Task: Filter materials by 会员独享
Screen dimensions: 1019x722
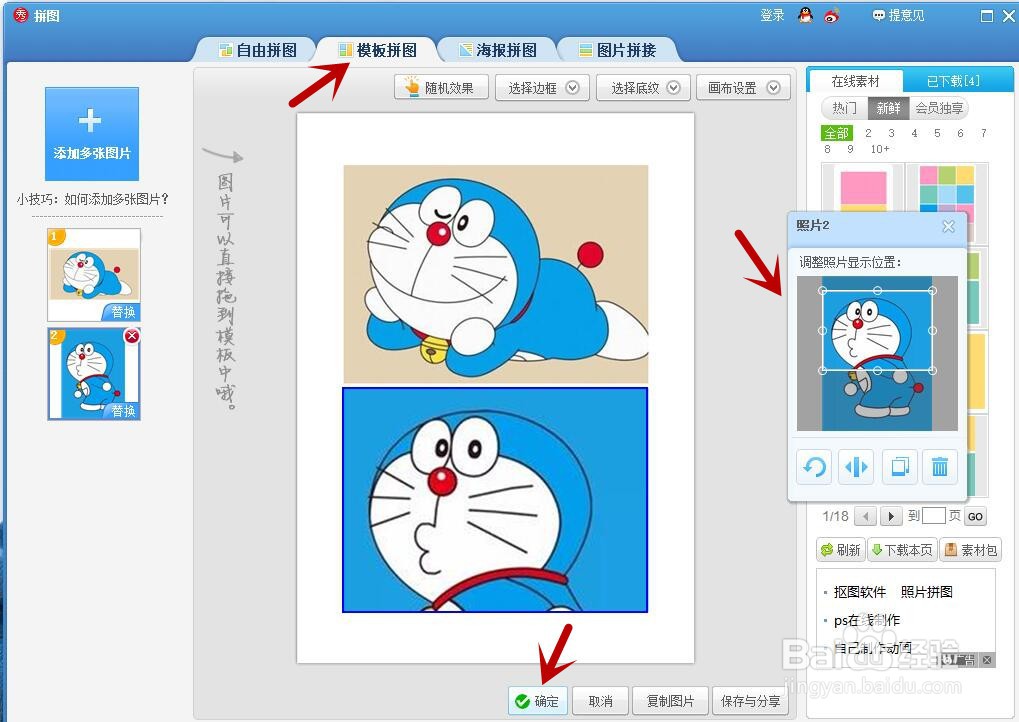Action: click(938, 108)
